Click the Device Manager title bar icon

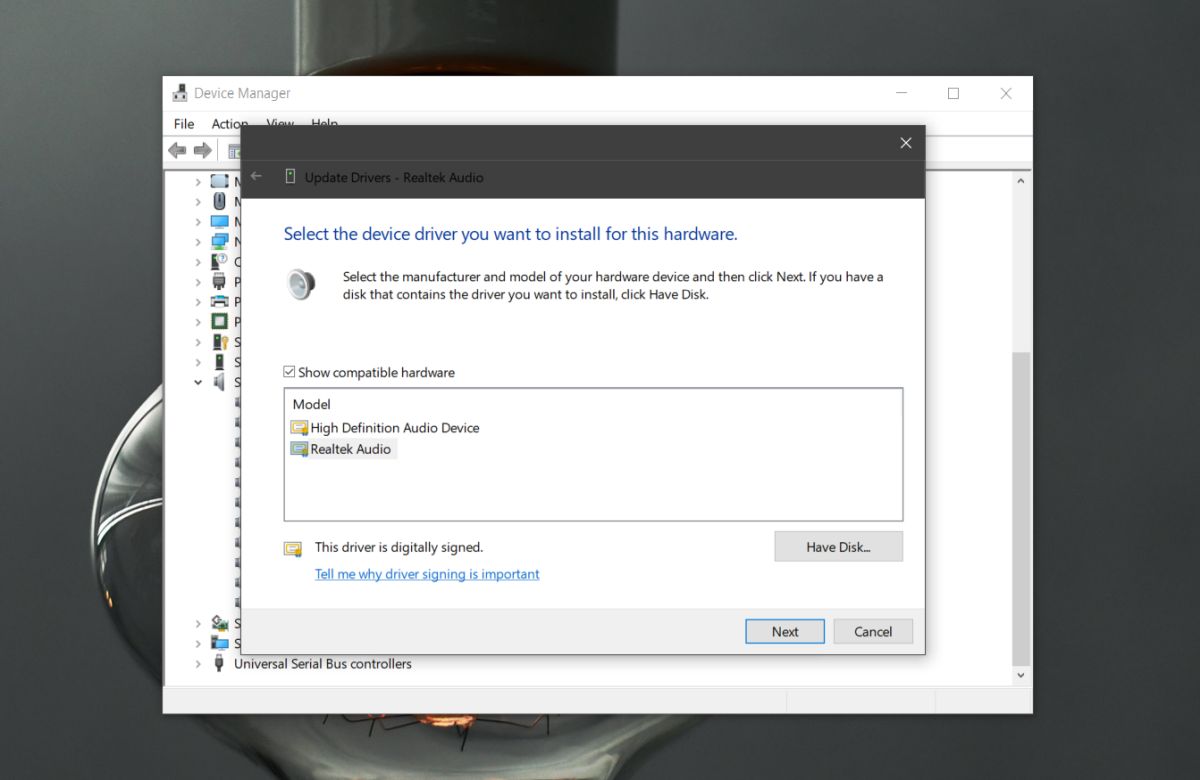(x=180, y=93)
